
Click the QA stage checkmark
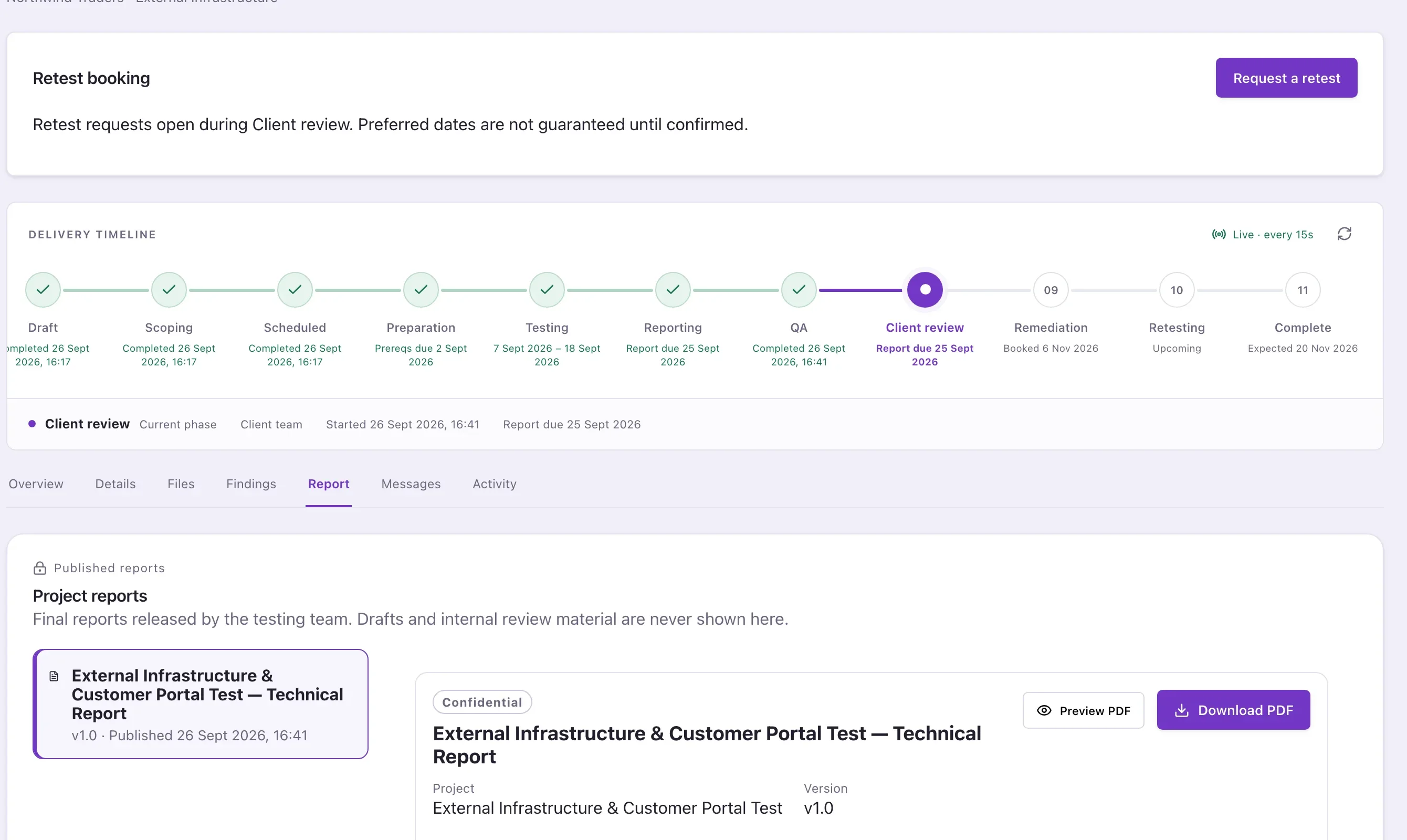(799, 290)
